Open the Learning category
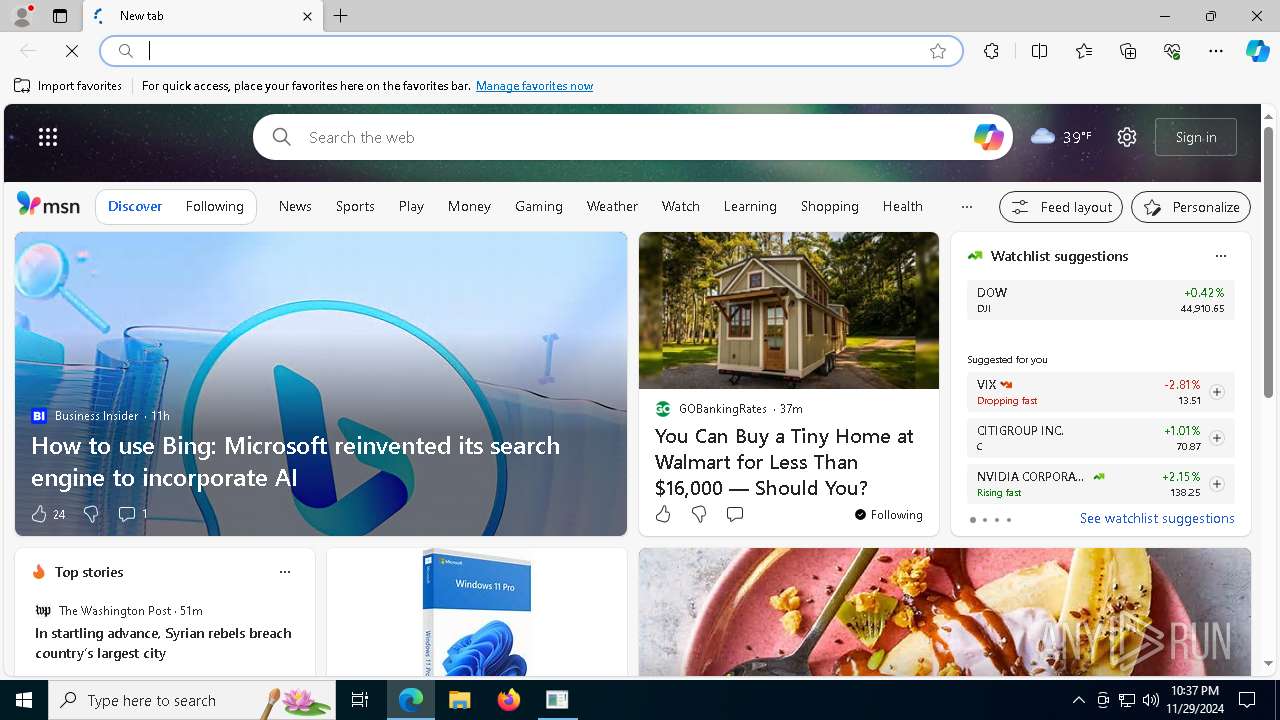 (750, 206)
